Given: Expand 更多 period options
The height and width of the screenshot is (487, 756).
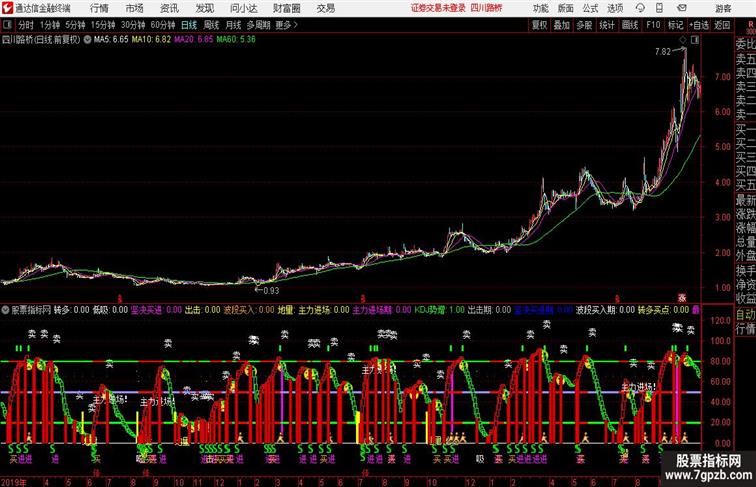Looking at the screenshot, I should click(286, 25).
